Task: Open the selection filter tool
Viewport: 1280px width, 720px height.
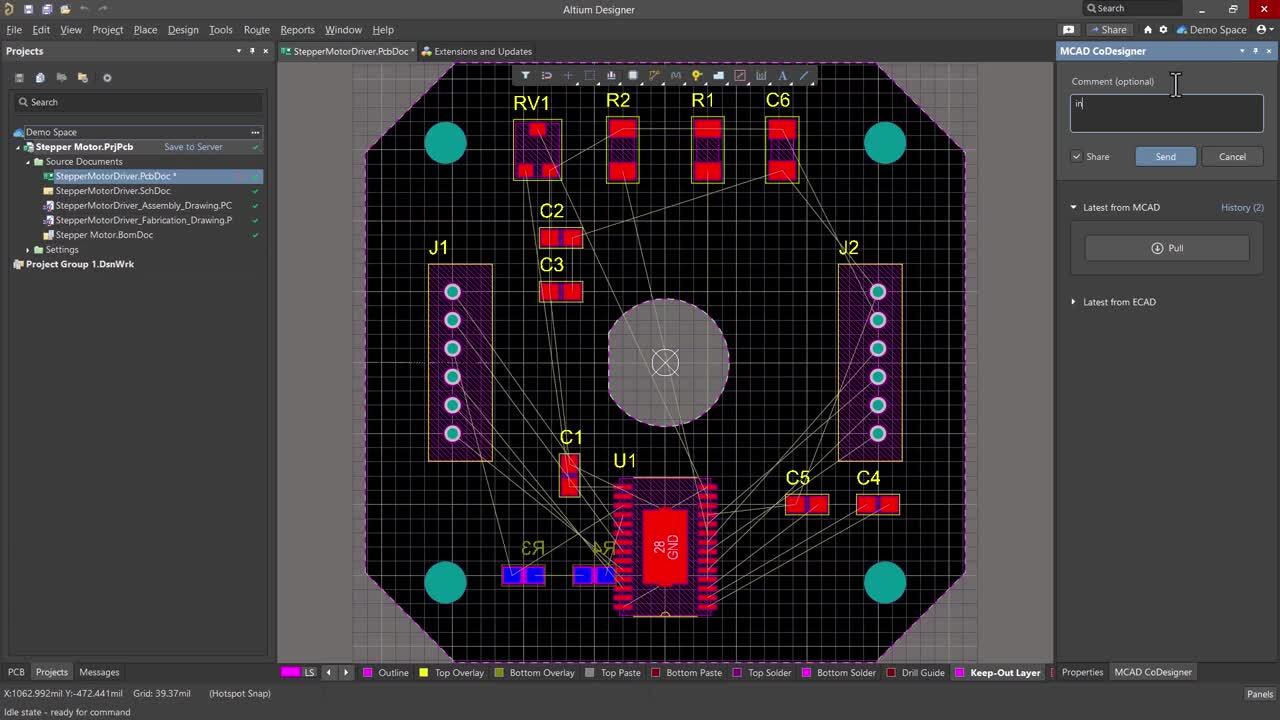Action: coord(525,75)
